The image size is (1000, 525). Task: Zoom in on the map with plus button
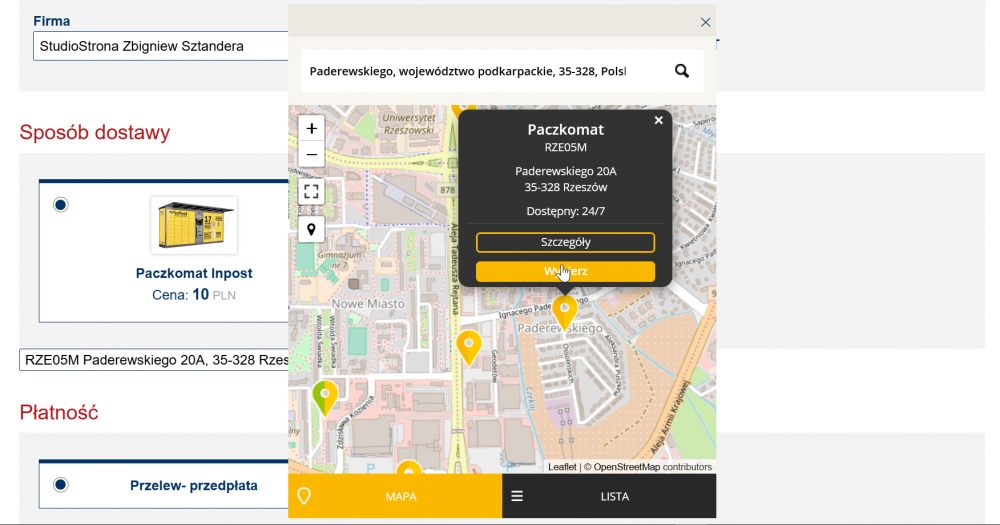click(311, 129)
